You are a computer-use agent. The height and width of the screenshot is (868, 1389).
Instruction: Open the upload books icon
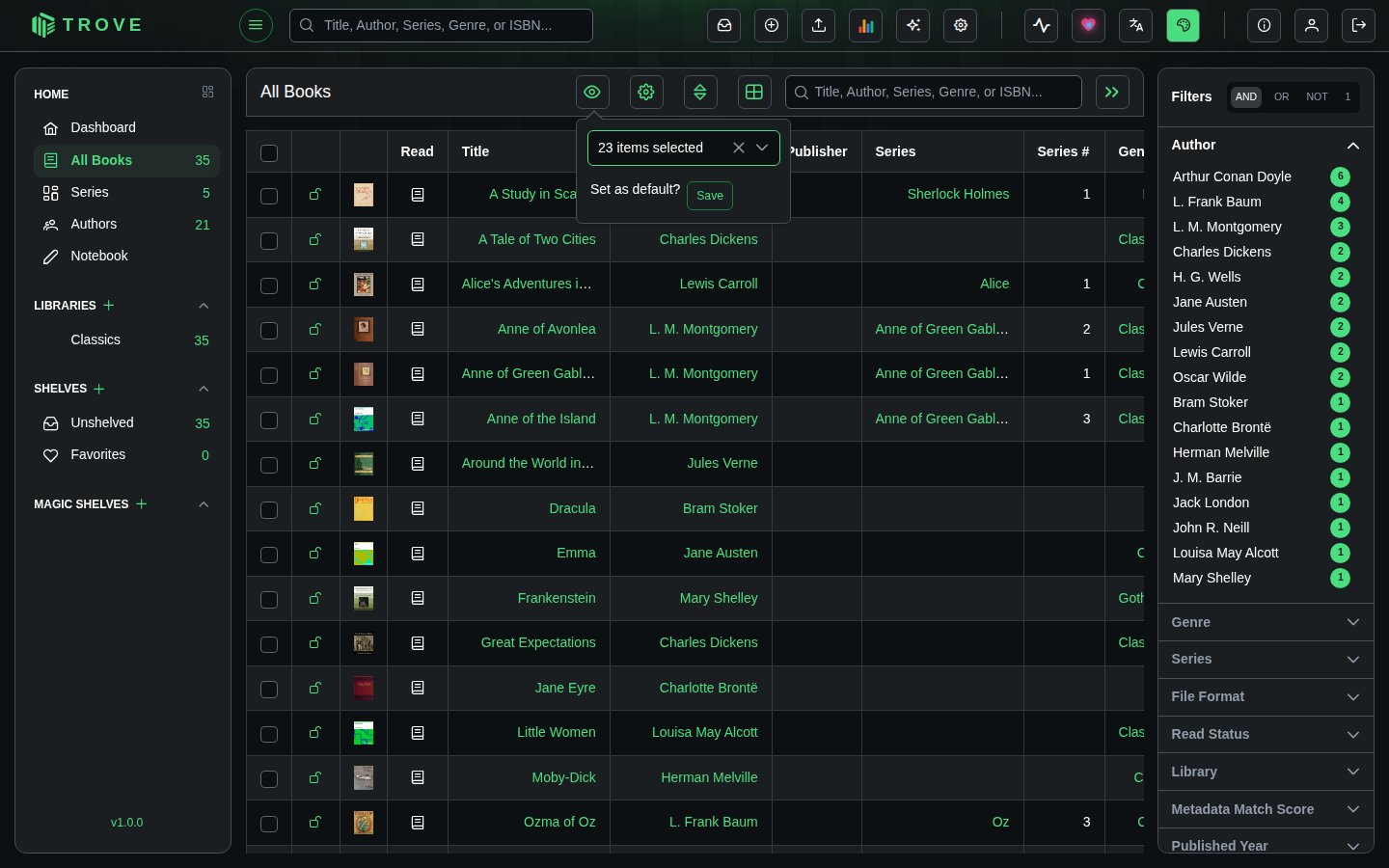[x=819, y=25]
